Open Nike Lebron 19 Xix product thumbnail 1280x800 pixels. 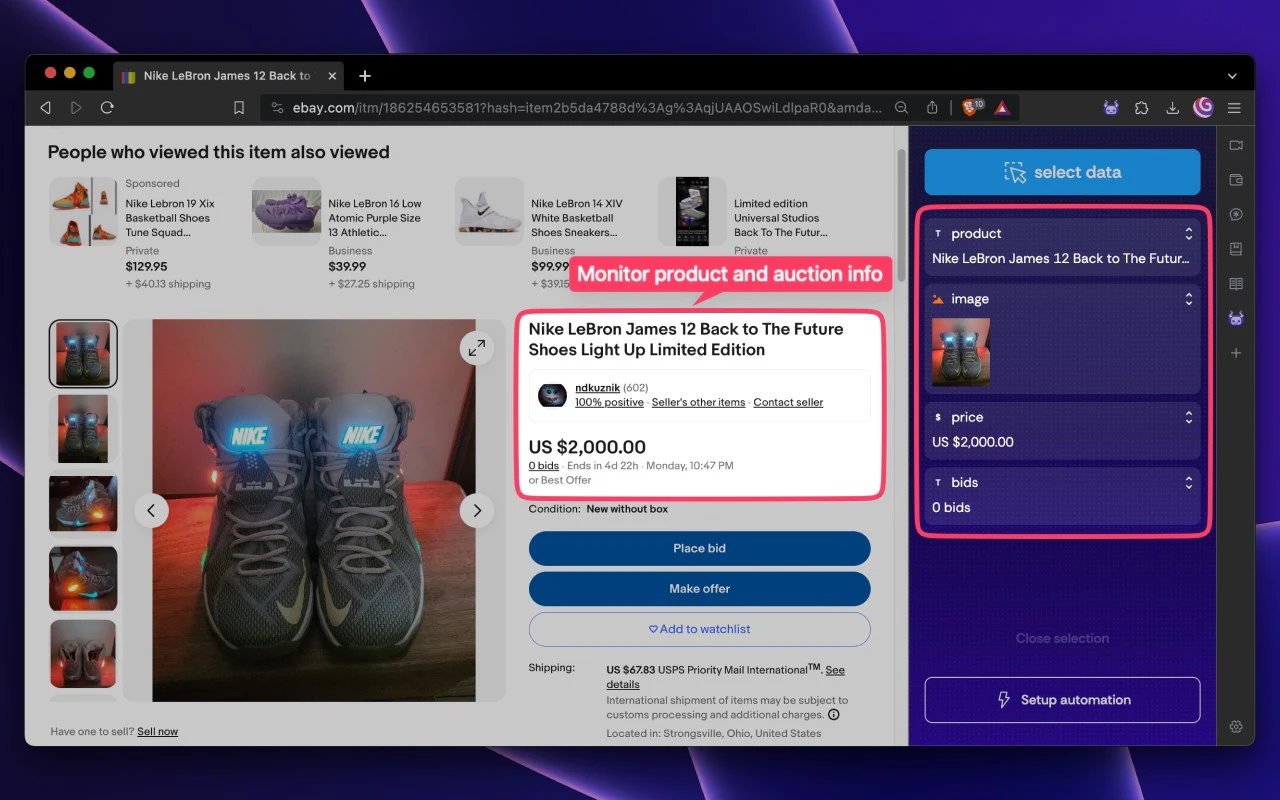[83, 212]
